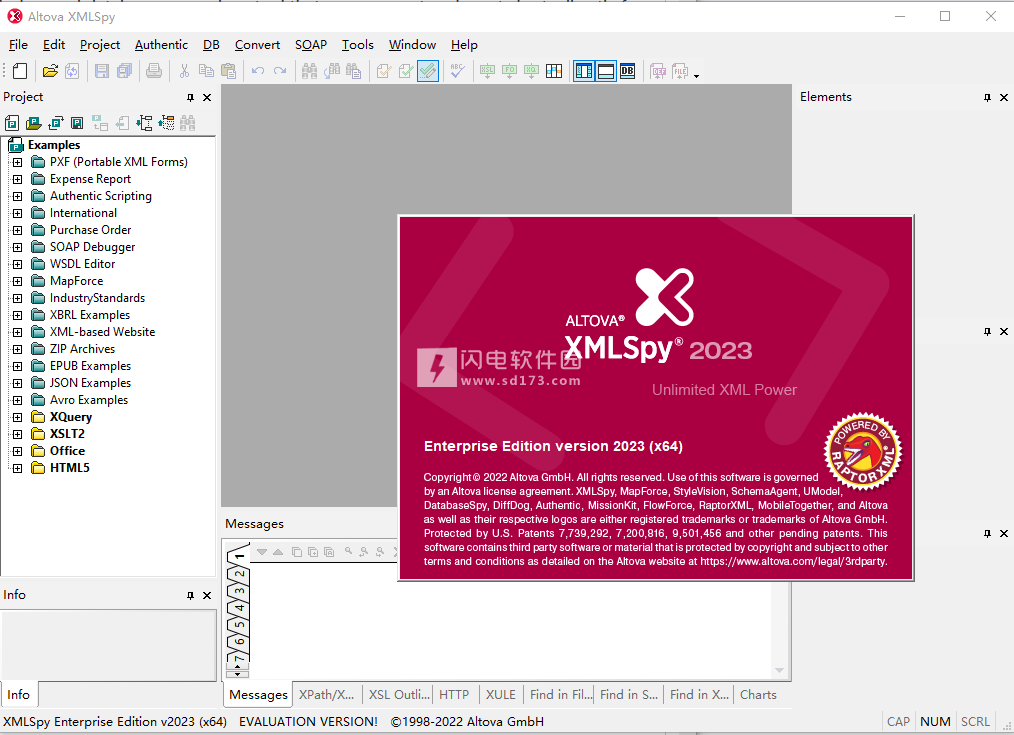Switch to the XULE tab
This screenshot has height=735, width=1014.
(x=501, y=694)
